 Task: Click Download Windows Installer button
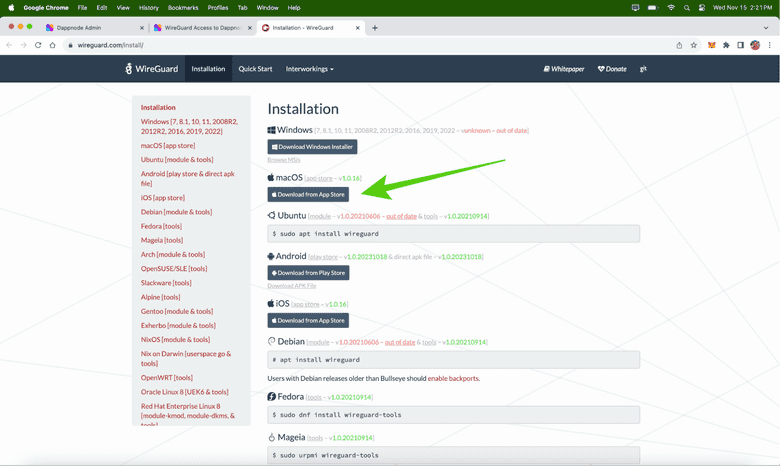click(312, 147)
